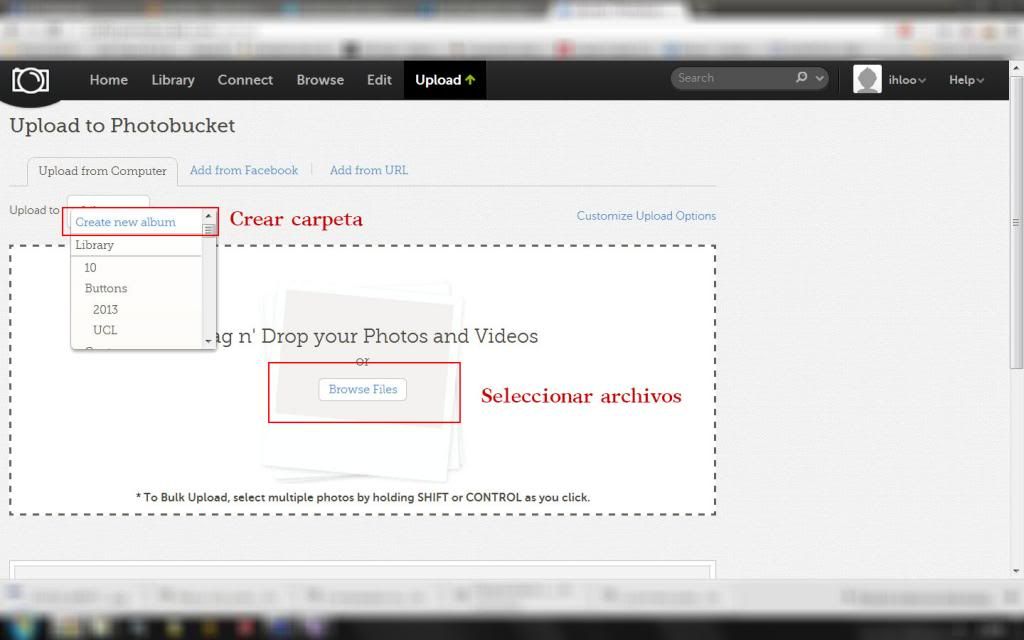Switch to Add from Facebook tab
This screenshot has height=640, width=1024.
tap(244, 170)
